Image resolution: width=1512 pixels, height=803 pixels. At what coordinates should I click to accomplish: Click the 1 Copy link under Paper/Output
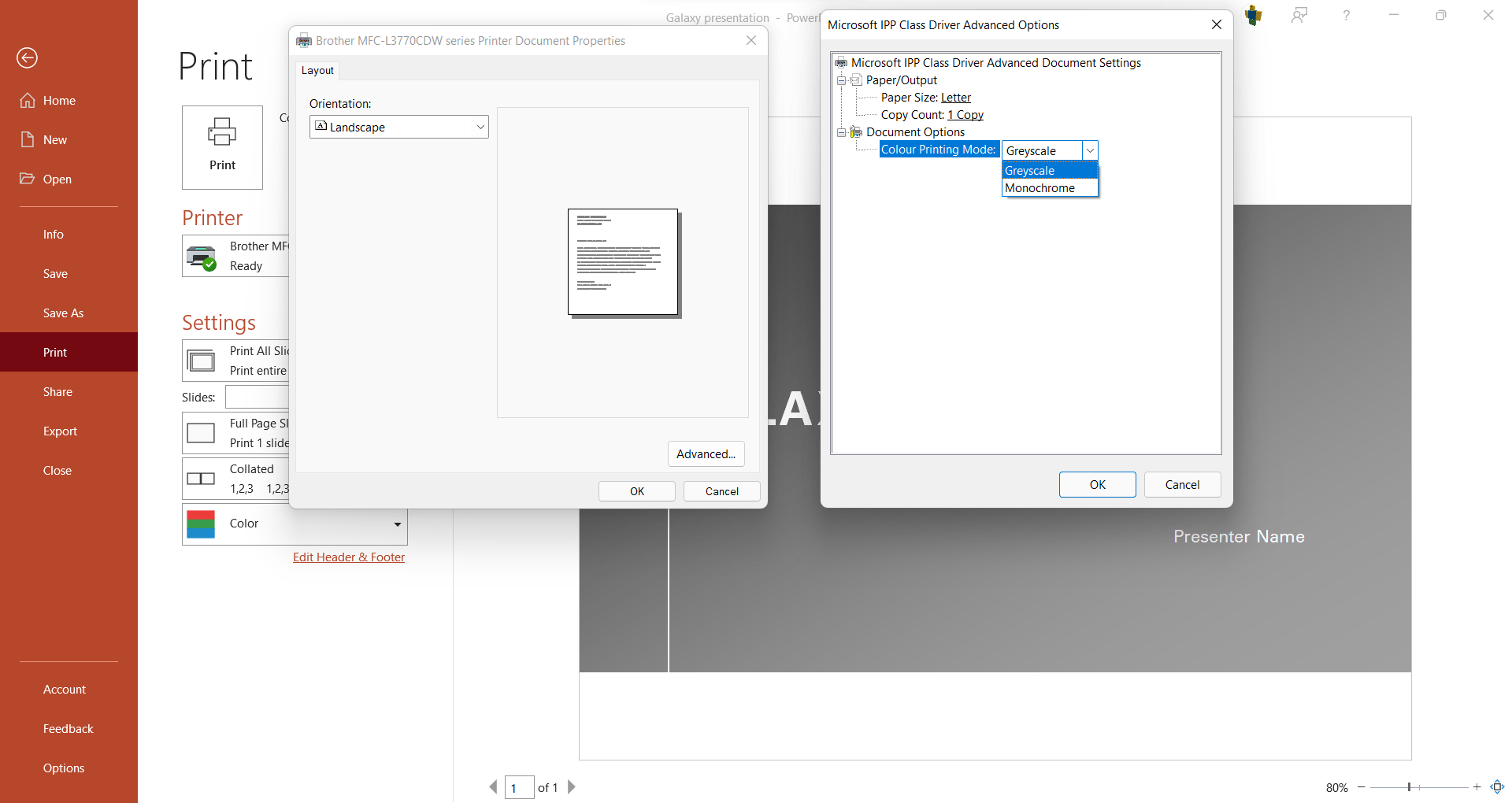click(965, 114)
